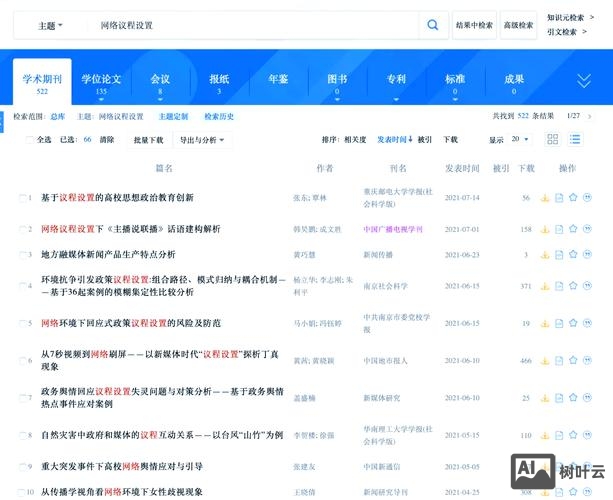This screenshot has height=500, width=613.
Task: Favorite the 从7秒视频到网络刷屏 article
Action: click(x=573, y=360)
